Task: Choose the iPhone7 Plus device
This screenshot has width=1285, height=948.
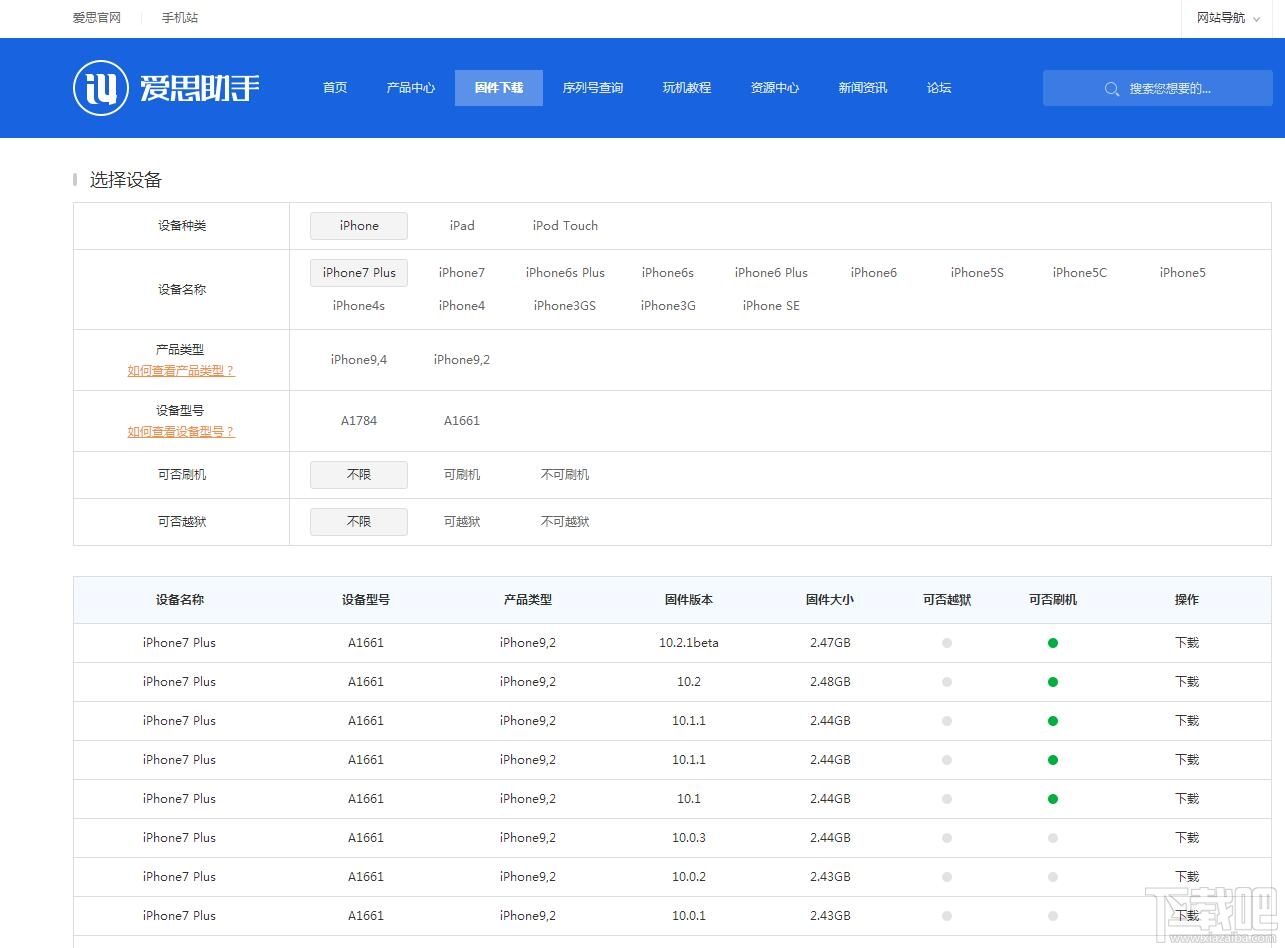Action: 359,273
